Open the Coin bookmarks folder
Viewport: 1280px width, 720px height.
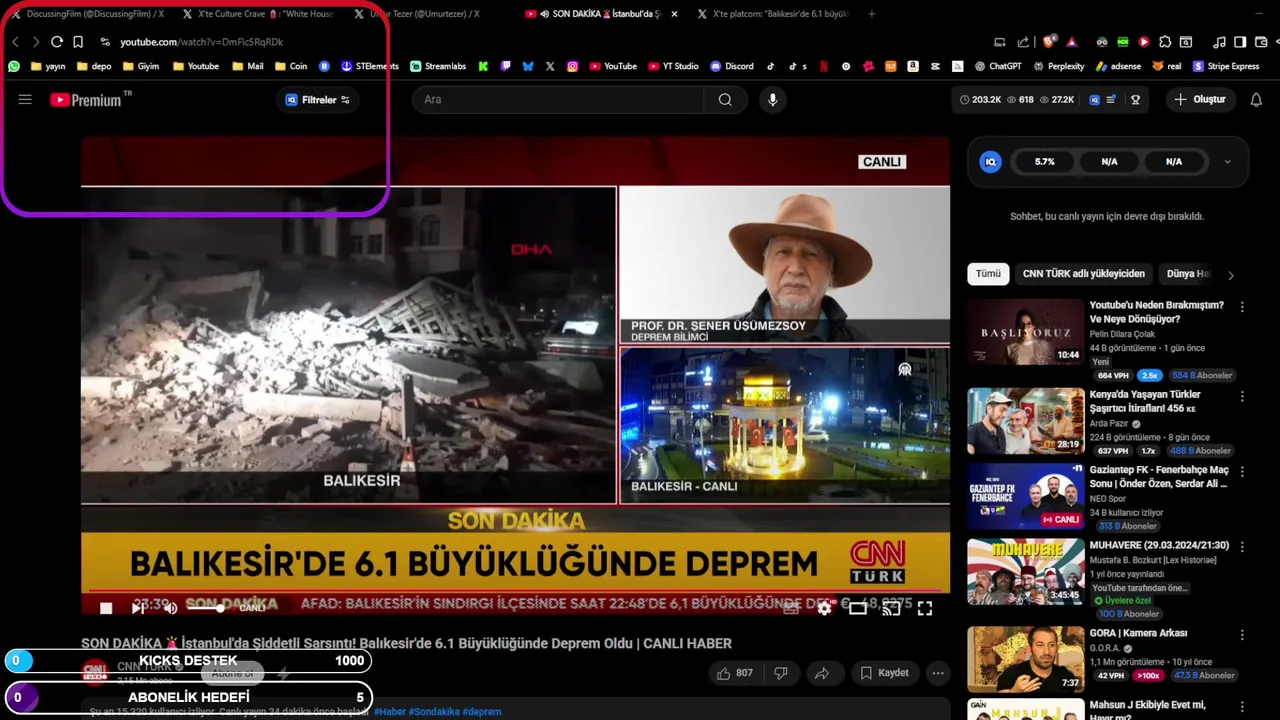click(290, 66)
